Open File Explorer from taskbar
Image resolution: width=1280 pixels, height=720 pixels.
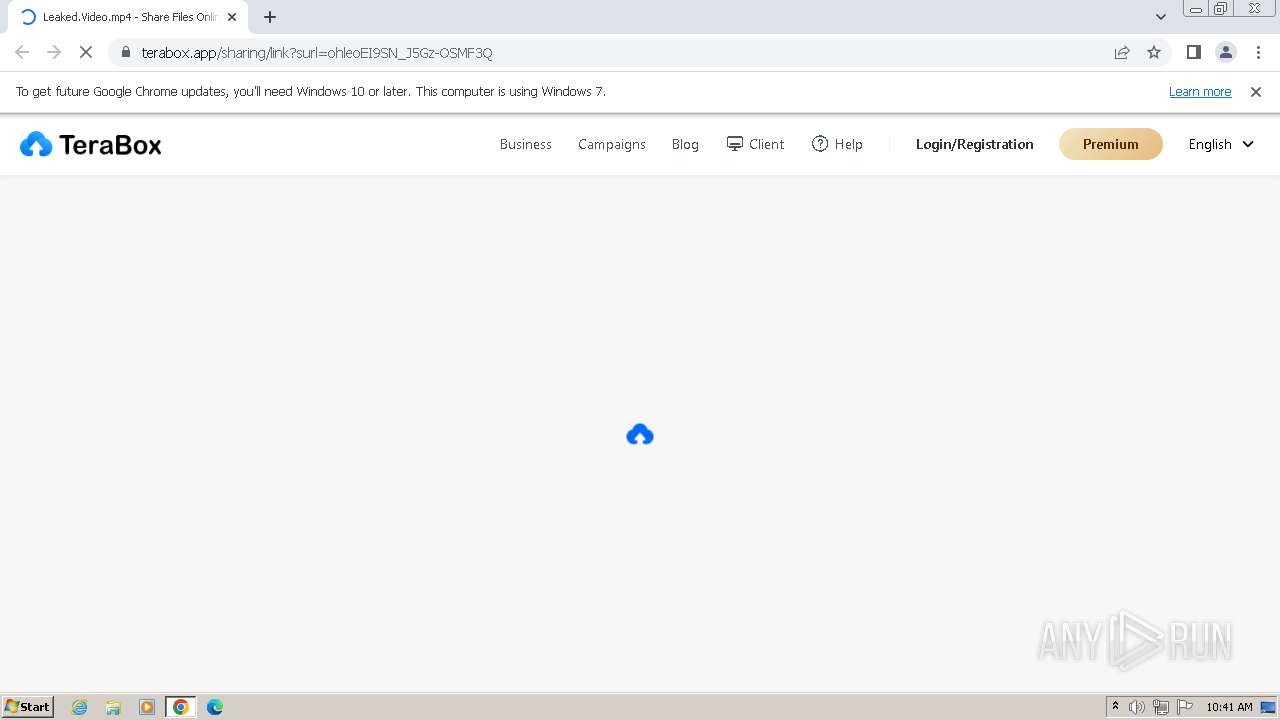click(x=113, y=707)
